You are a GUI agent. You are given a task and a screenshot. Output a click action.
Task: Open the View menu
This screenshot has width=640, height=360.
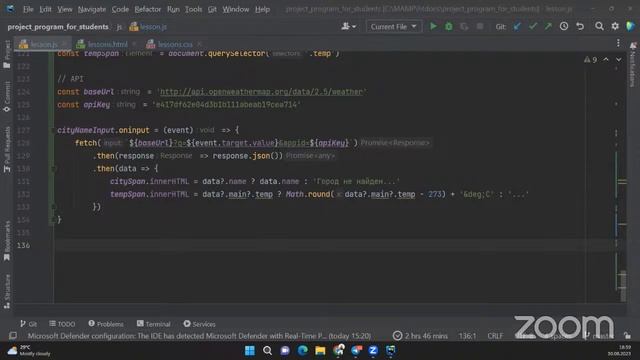pos(64,9)
